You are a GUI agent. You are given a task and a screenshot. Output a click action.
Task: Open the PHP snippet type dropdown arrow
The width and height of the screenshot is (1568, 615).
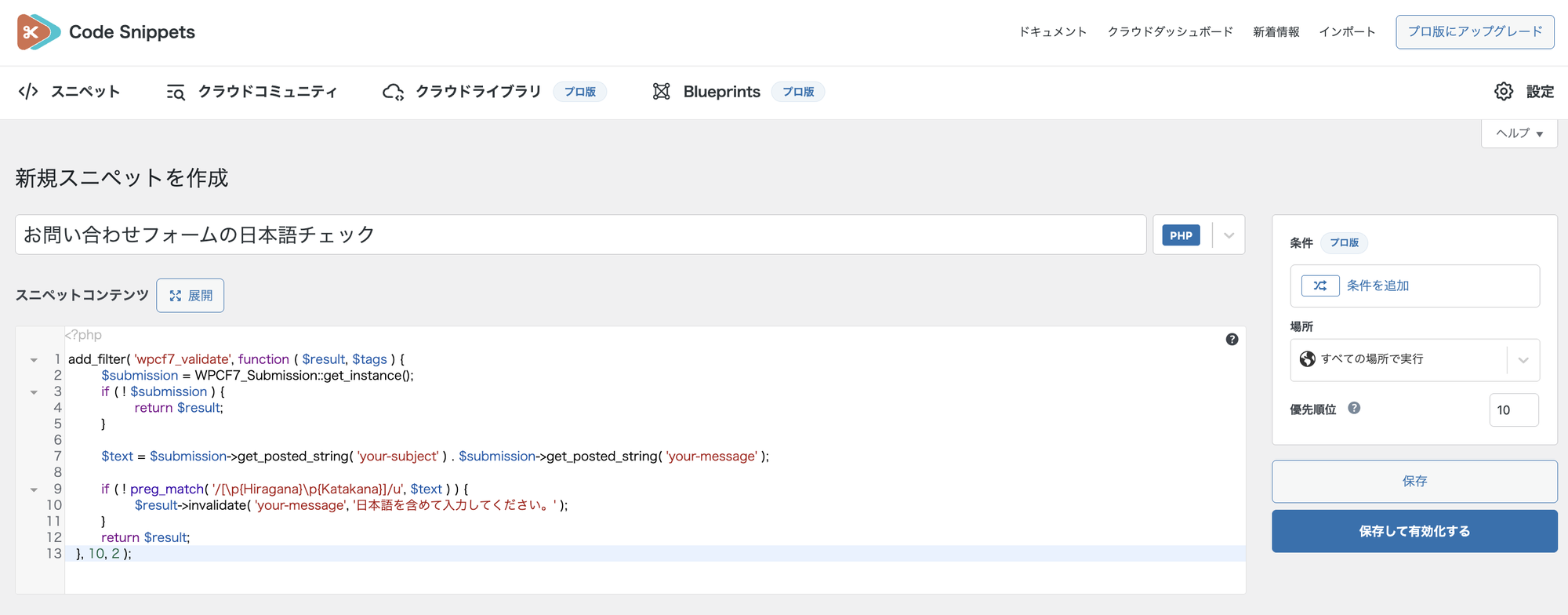coord(1229,235)
